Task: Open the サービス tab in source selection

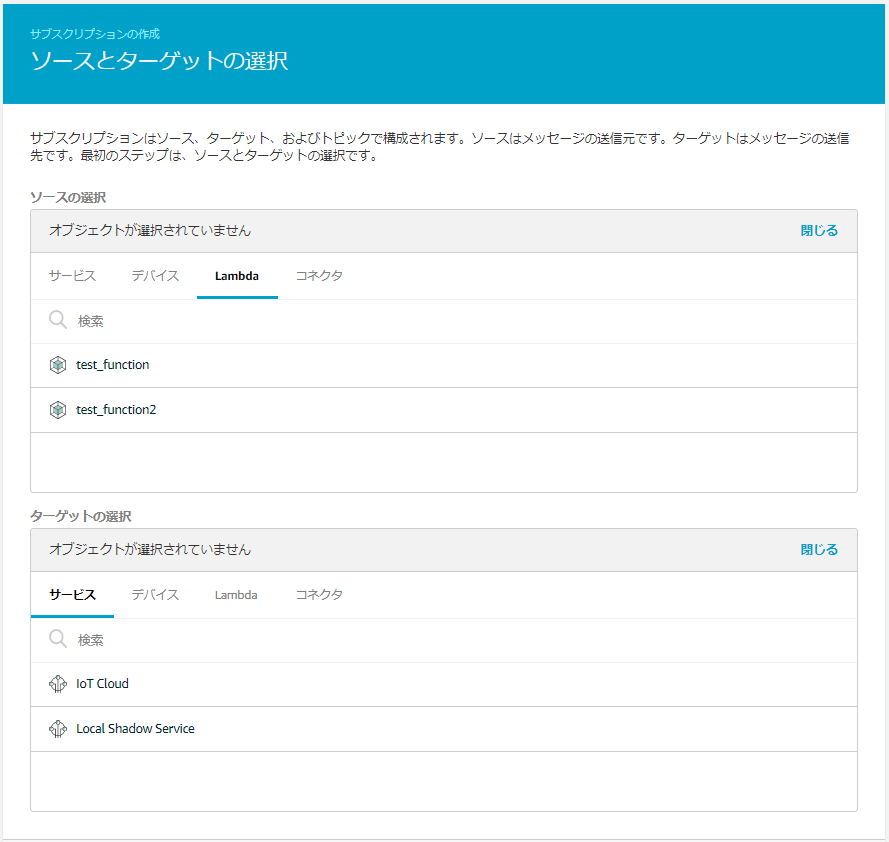Action: pyautogui.click(x=72, y=276)
